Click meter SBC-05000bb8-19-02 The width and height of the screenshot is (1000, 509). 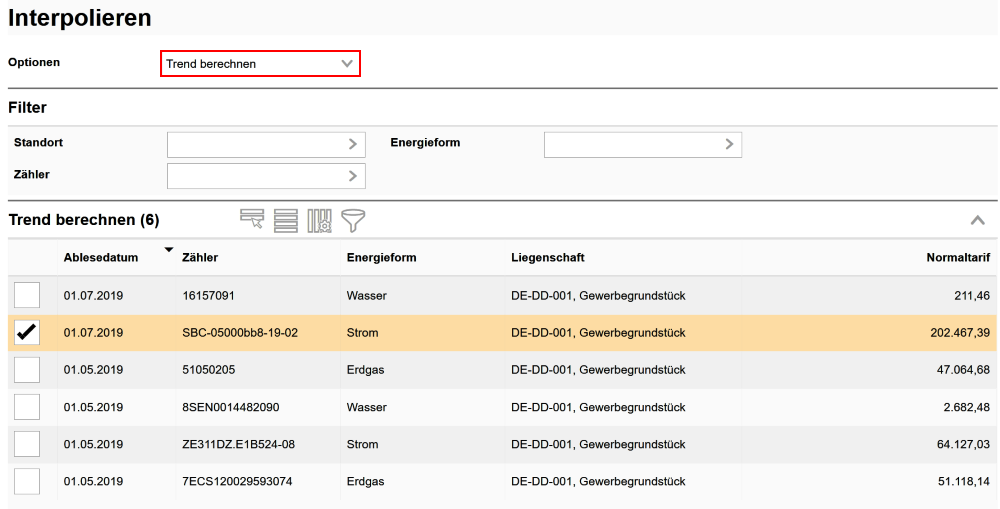[240, 333]
